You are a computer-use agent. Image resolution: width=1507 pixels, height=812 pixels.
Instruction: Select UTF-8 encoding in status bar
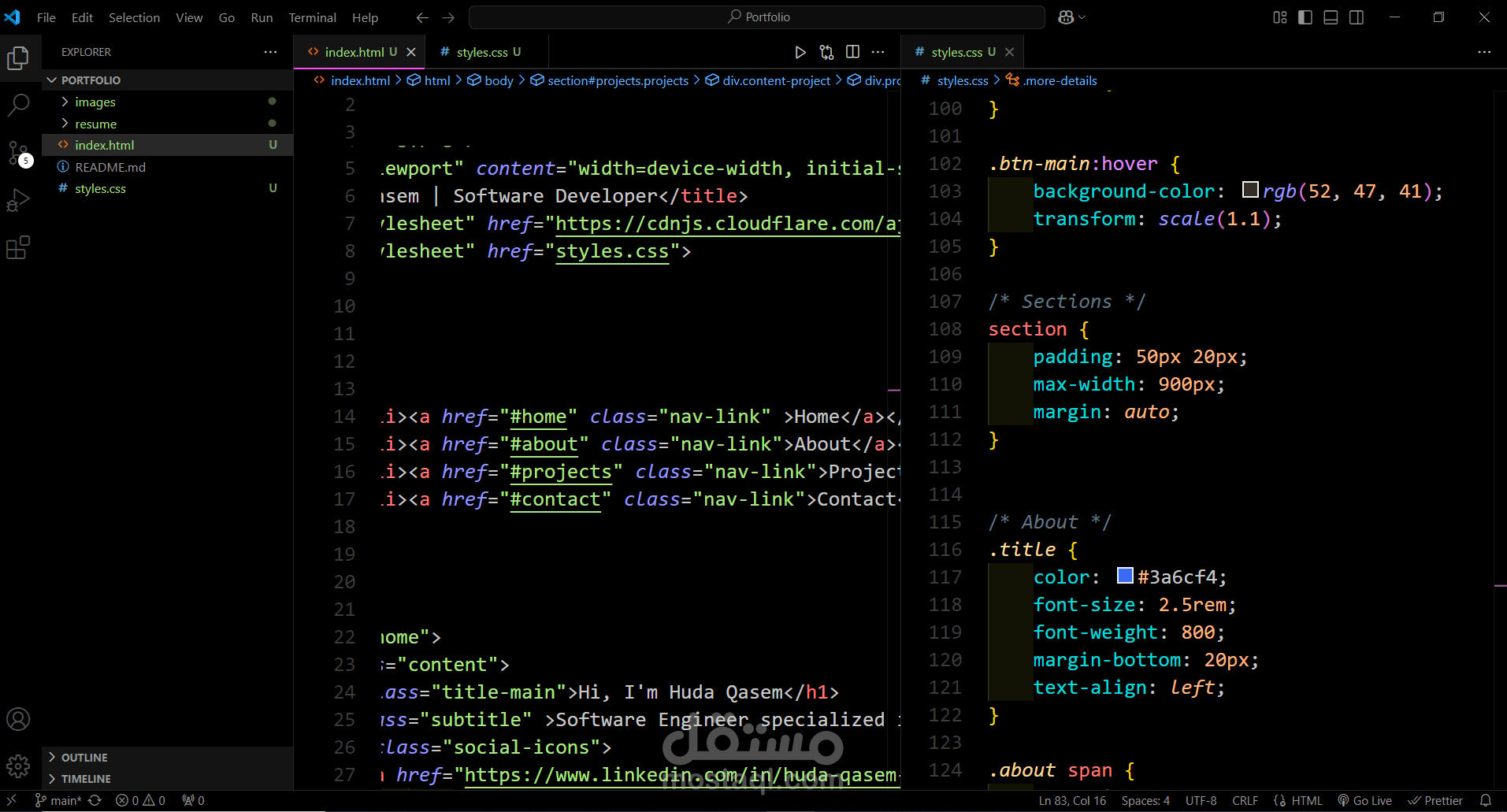point(1201,800)
